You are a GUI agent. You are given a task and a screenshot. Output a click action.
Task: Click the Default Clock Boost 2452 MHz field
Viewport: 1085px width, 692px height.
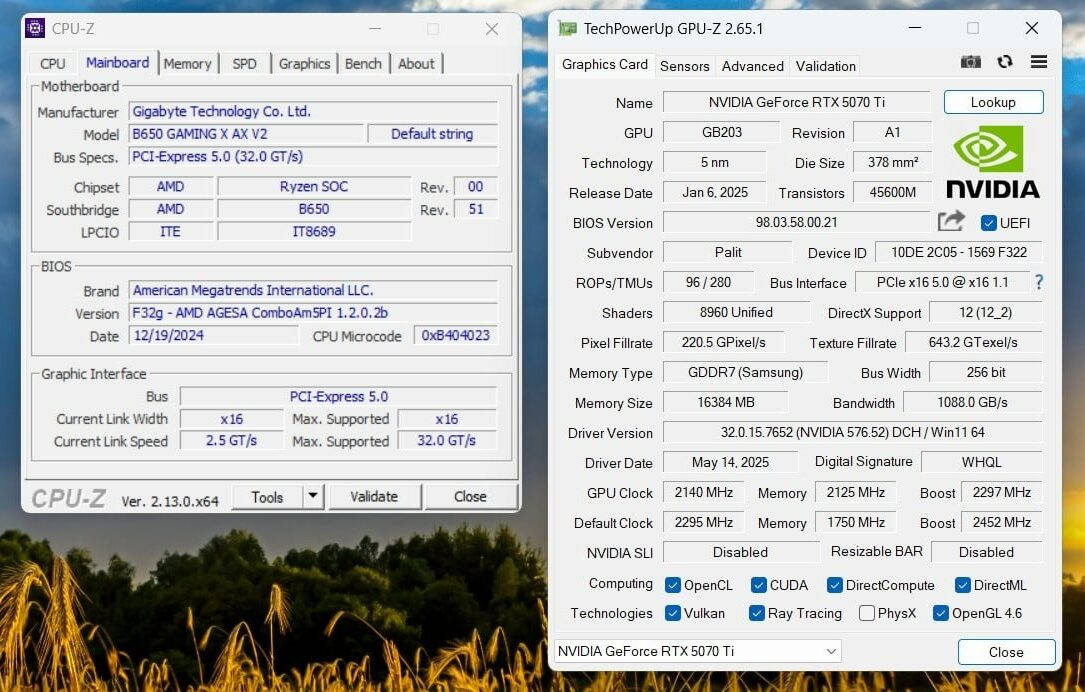[x=1001, y=522]
